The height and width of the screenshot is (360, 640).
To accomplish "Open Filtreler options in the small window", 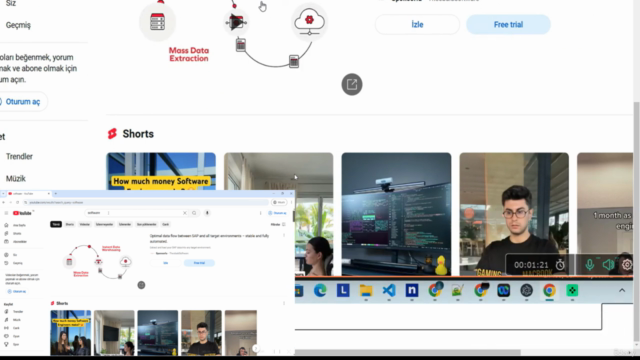I will tap(278, 224).
